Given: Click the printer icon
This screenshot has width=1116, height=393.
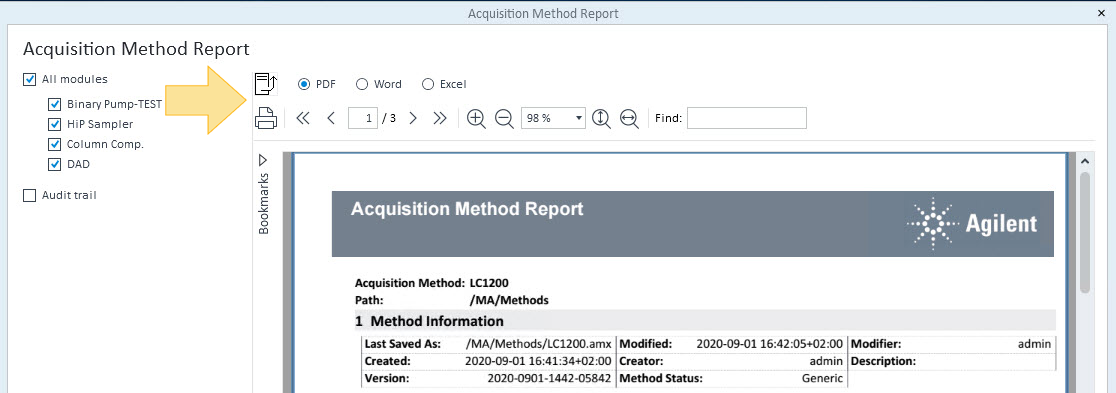Looking at the screenshot, I should (265, 118).
